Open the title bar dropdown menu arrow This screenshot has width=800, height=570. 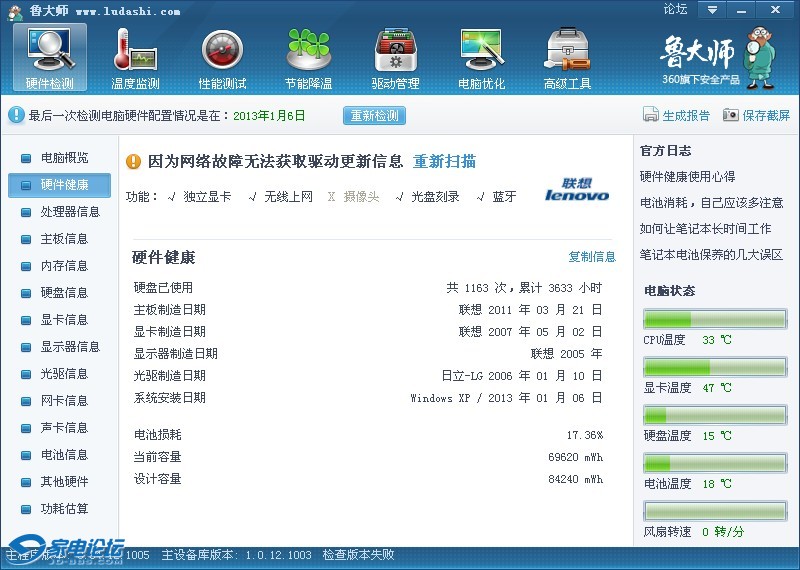point(712,10)
